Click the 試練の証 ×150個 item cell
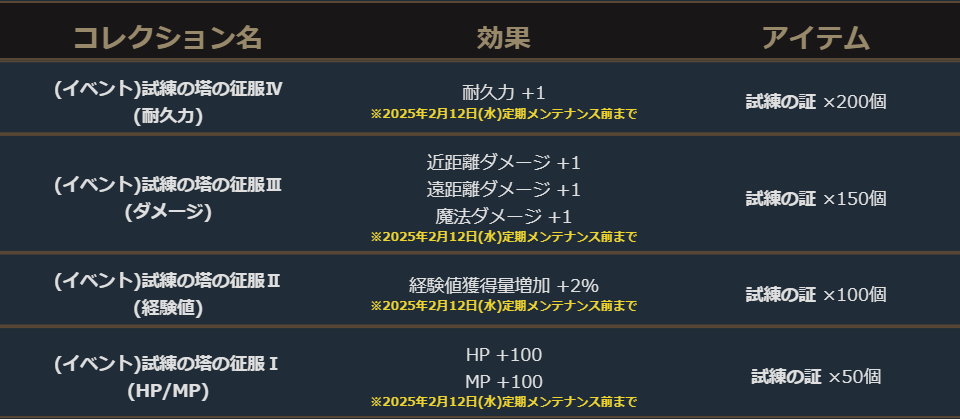960x419 pixels. [x=815, y=198]
